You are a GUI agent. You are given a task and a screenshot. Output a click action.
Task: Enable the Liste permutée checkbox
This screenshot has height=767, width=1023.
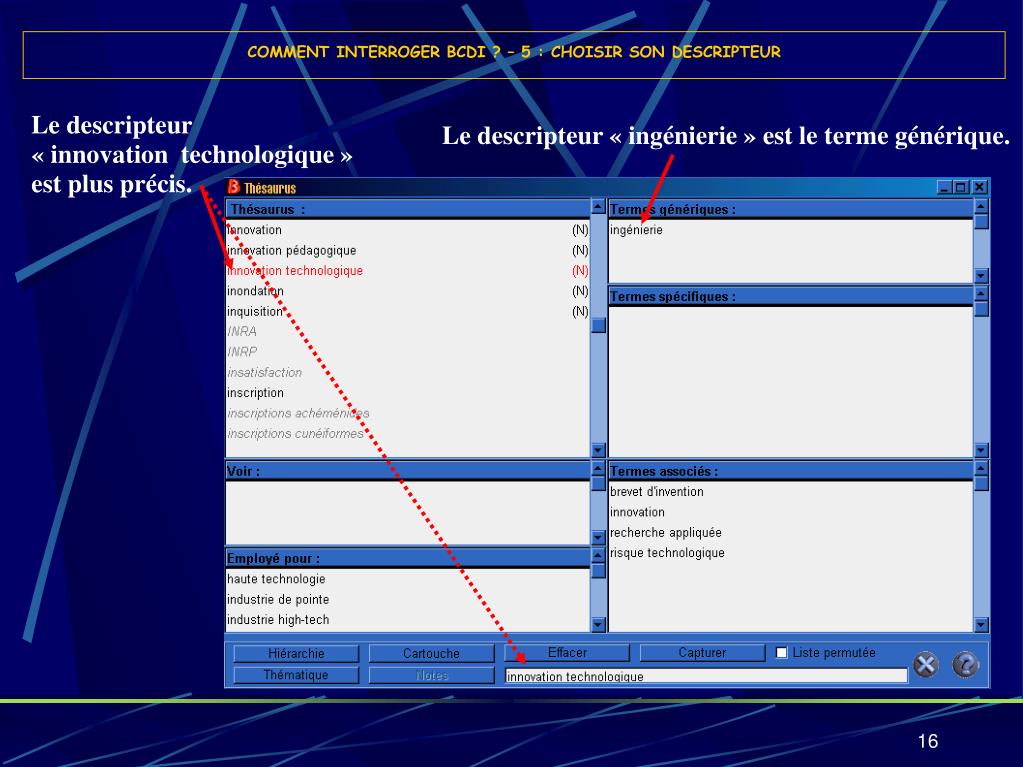point(781,652)
